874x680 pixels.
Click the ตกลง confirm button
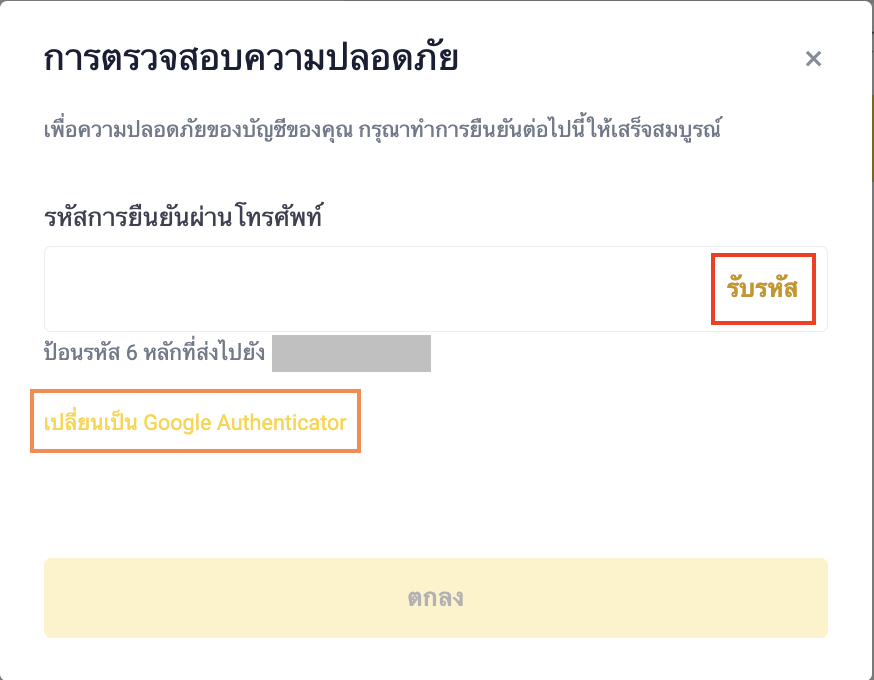[x=435, y=598]
